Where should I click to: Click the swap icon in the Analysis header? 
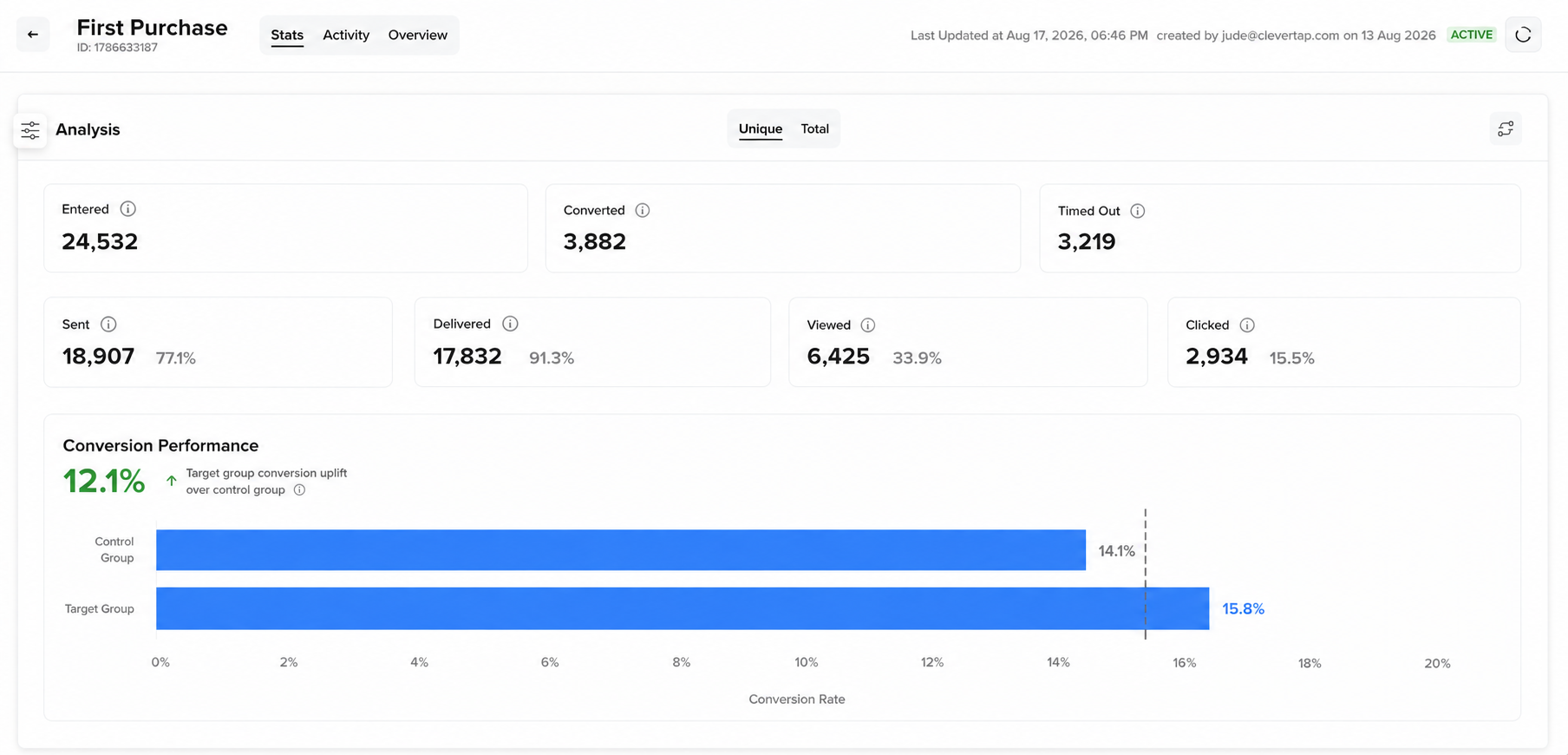click(1506, 128)
